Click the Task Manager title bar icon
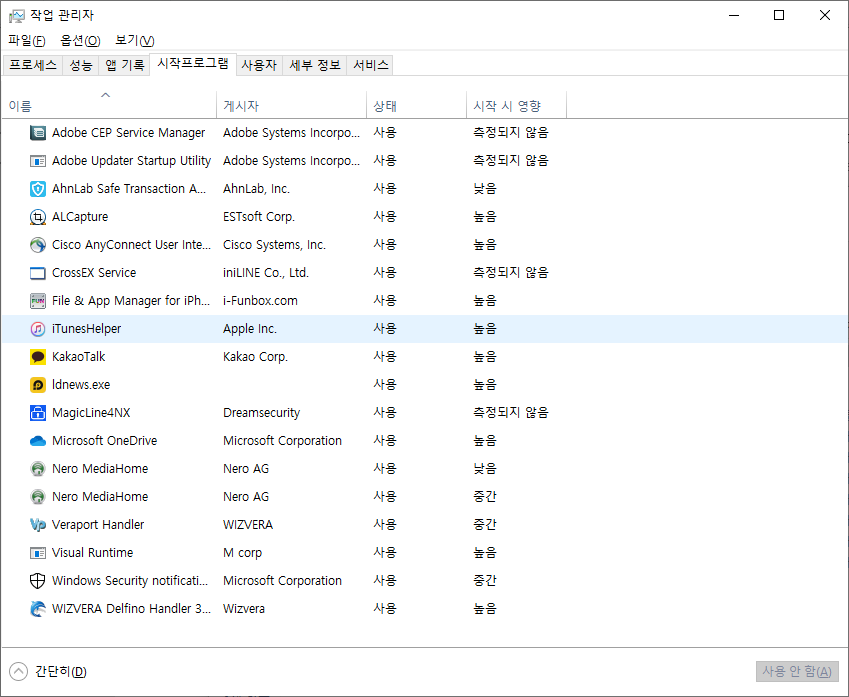Viewport: 849px width, 697px height. click(x=17, y=16)
